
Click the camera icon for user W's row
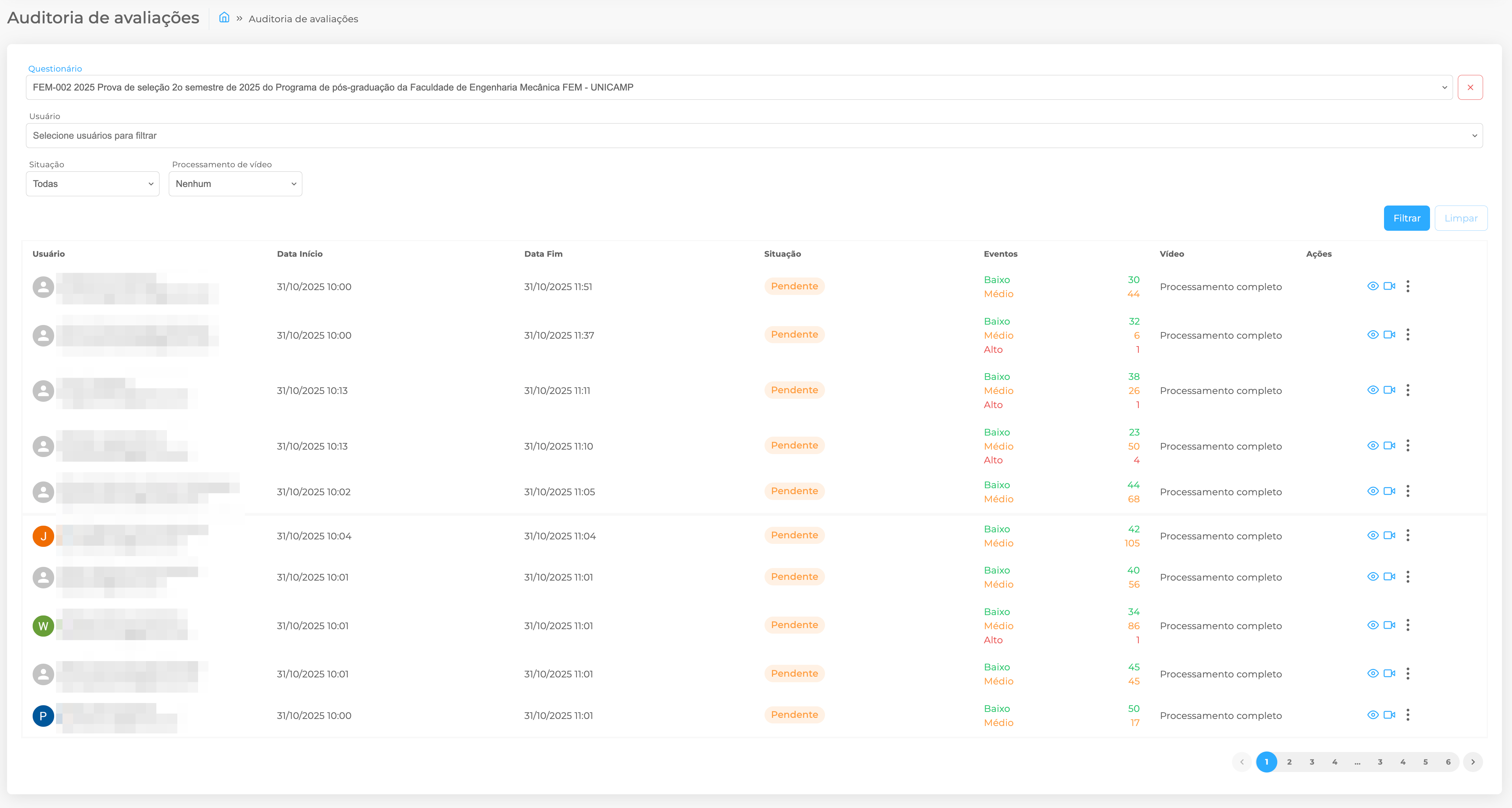pos(1389,625)
